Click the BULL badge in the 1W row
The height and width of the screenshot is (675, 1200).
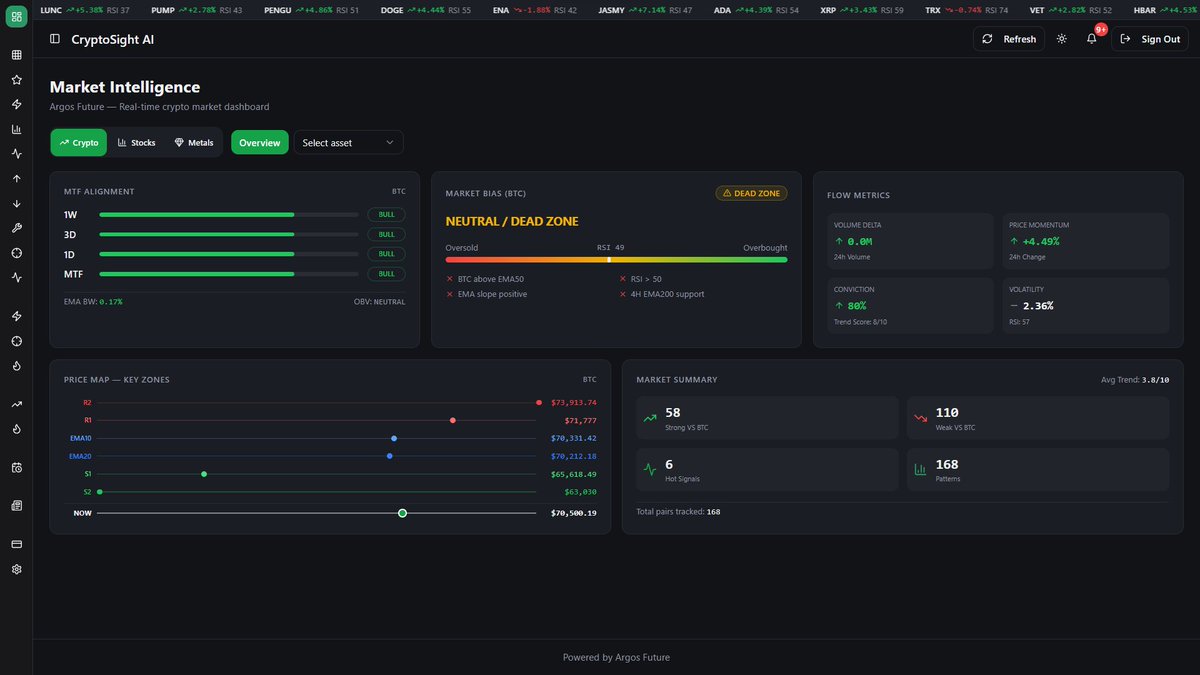click(386, 214)
